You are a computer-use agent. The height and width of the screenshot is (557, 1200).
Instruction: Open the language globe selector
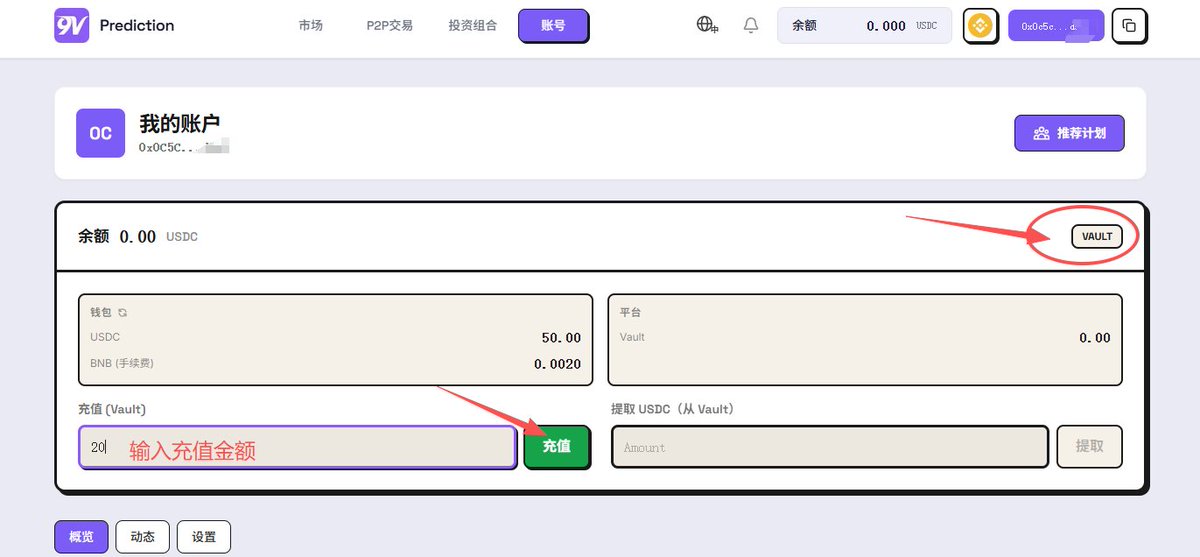[708, 25]
